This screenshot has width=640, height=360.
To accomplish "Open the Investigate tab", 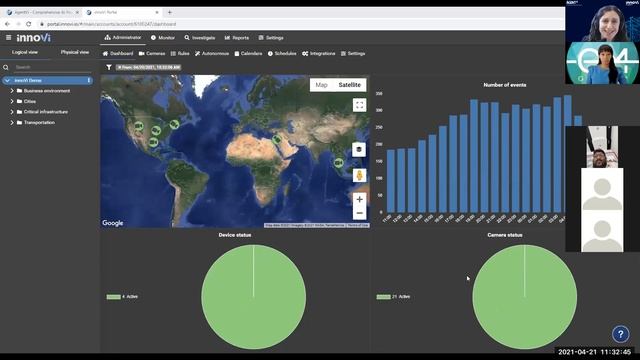I will tap(200, 38).
